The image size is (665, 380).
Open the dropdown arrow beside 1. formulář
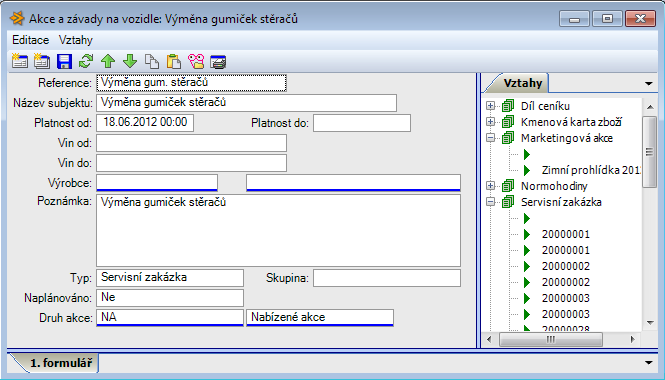tap(648, 363)
